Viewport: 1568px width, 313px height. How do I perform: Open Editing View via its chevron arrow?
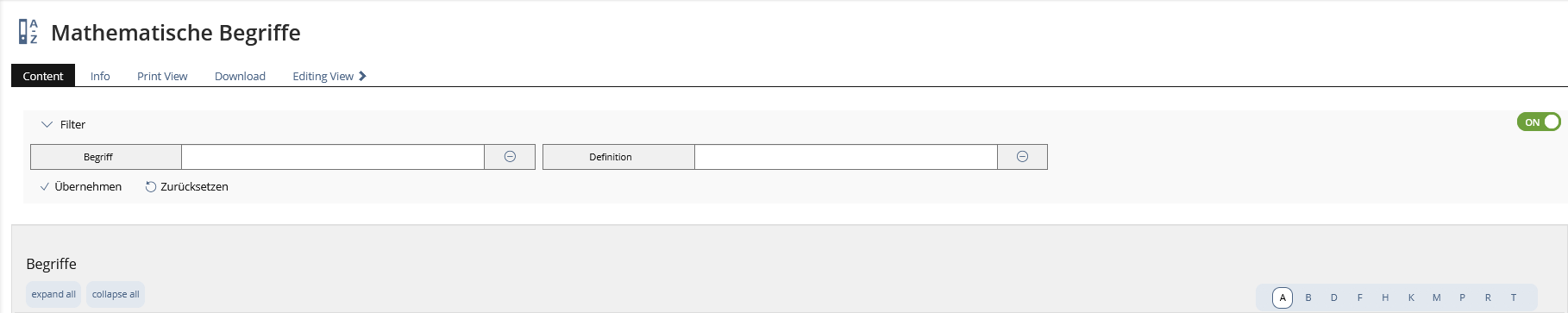pos(363,76)
